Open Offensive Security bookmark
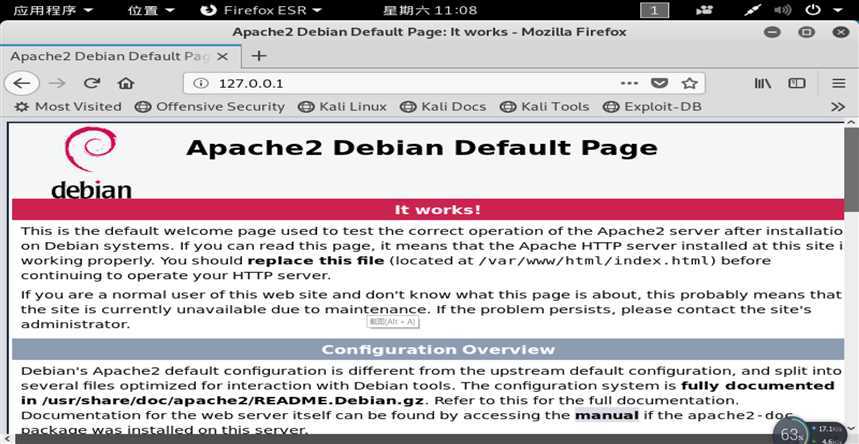The width and height of the screenshot is (859, 444). coord(210,106)
